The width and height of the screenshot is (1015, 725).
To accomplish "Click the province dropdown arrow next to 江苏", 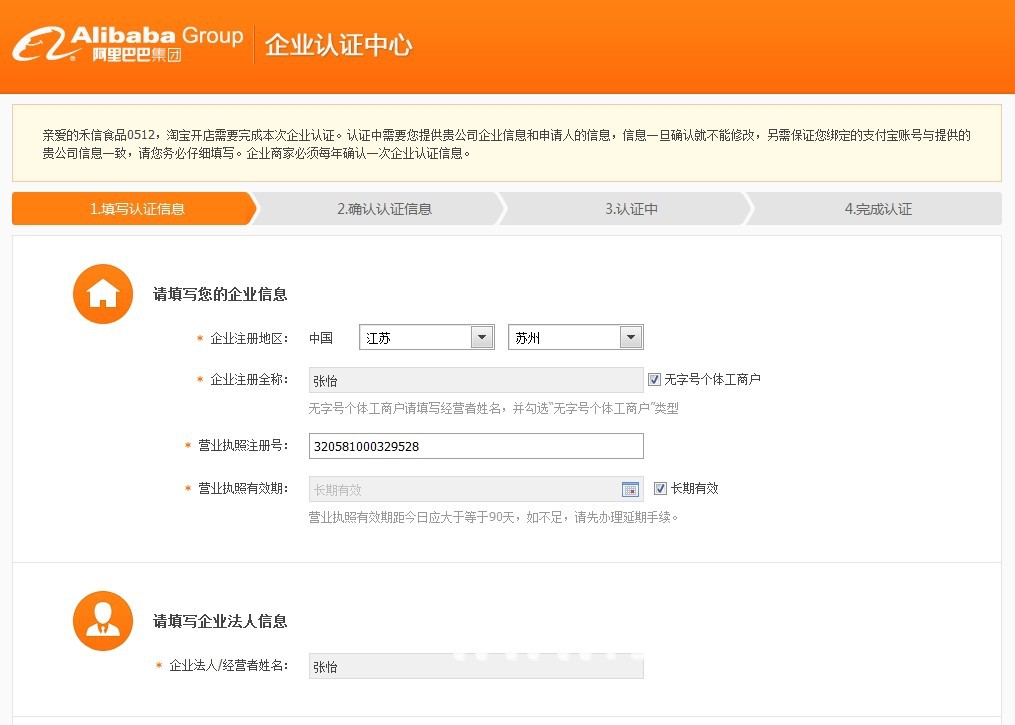I will pyautogui.click(x=484, y=337).
